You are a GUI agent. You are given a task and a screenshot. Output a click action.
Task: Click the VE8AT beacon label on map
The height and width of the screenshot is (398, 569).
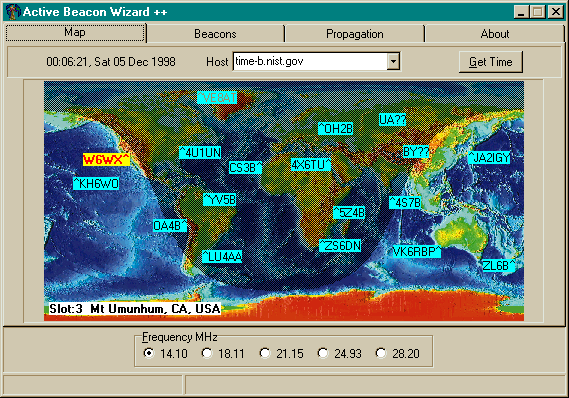tap(217, 97)
